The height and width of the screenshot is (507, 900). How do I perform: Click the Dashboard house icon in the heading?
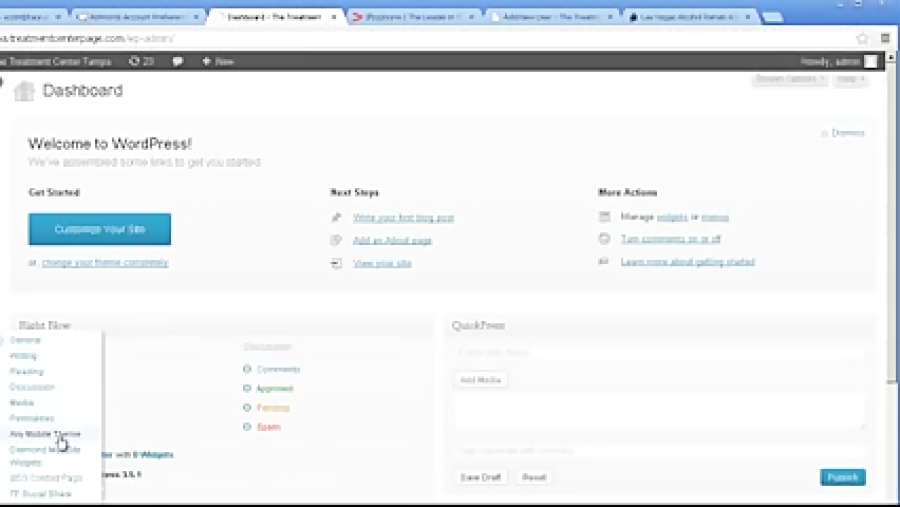point(24,91)
